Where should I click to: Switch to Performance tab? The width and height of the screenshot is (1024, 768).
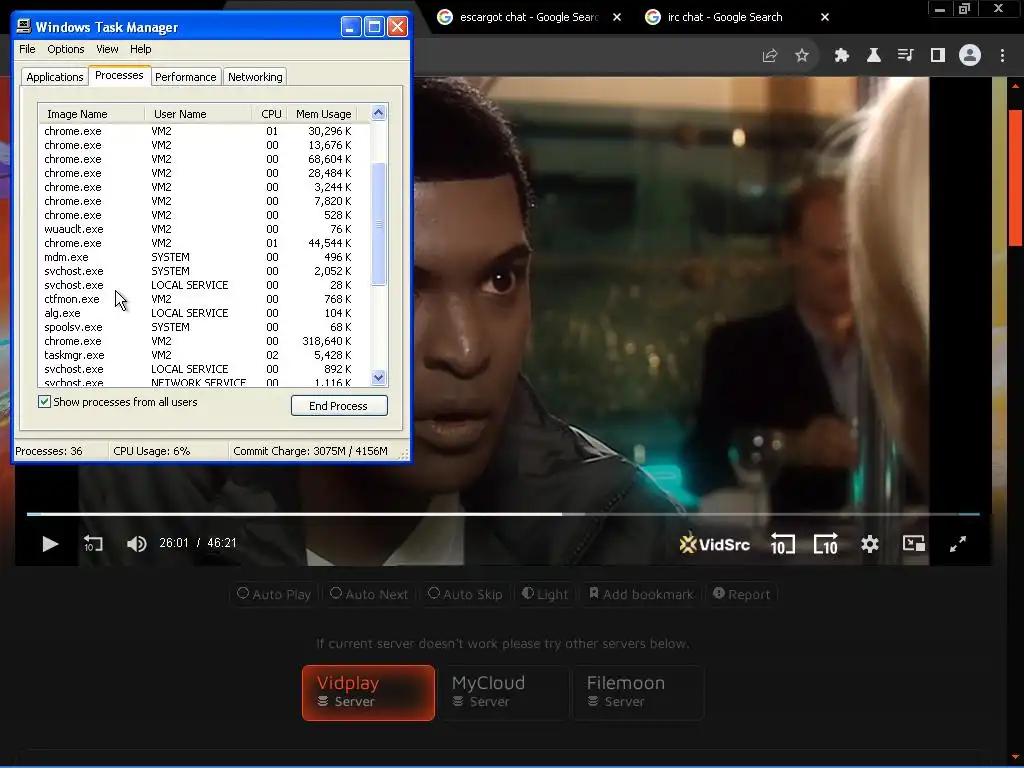pos(185,77)
